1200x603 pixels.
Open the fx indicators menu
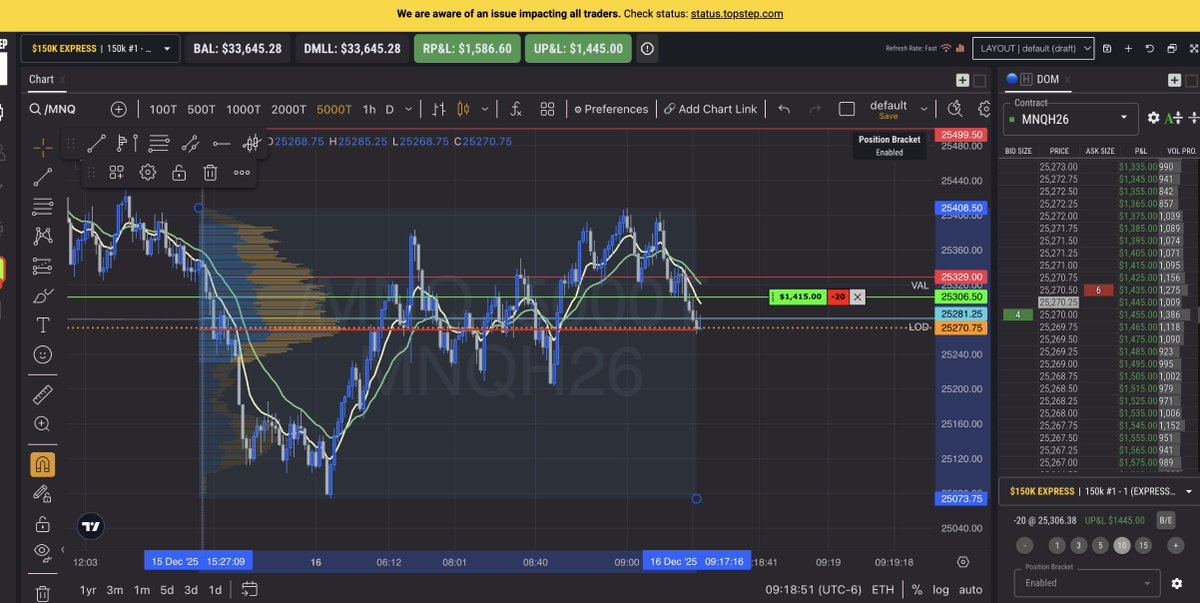516,109
